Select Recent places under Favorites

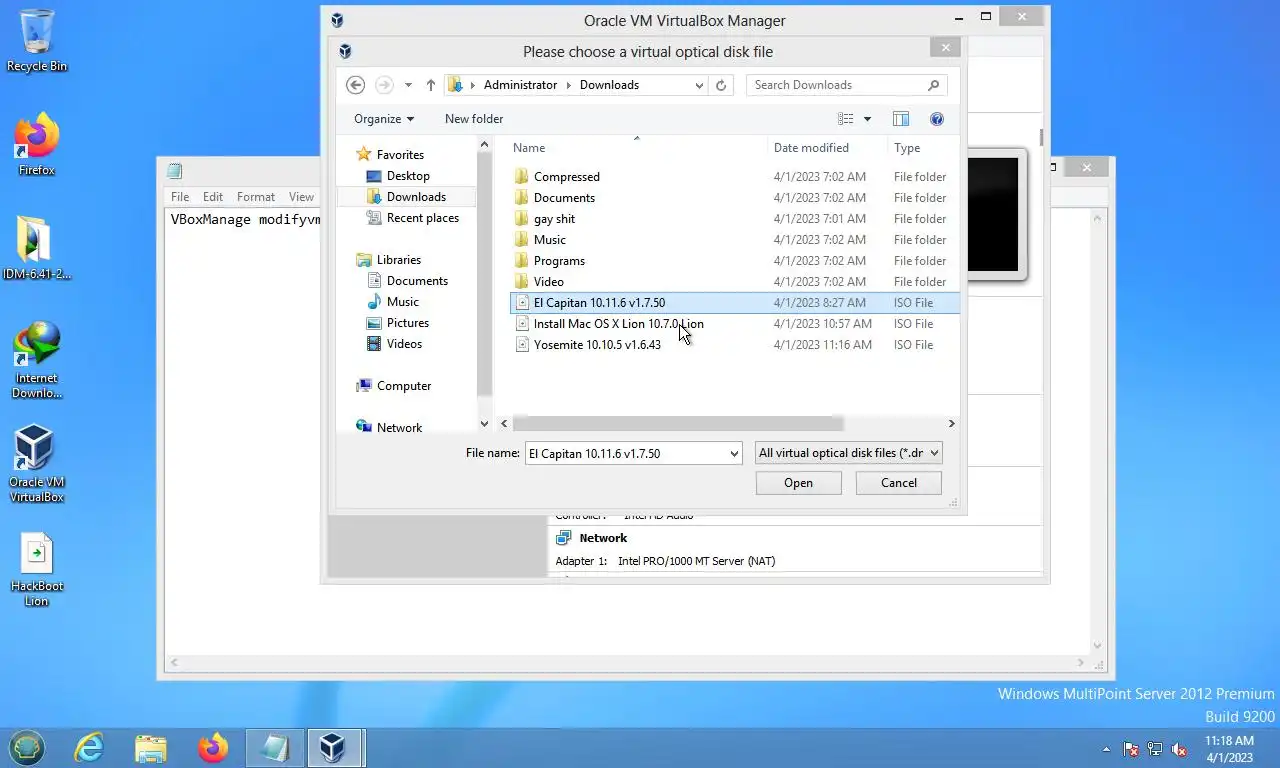(423, 218)
